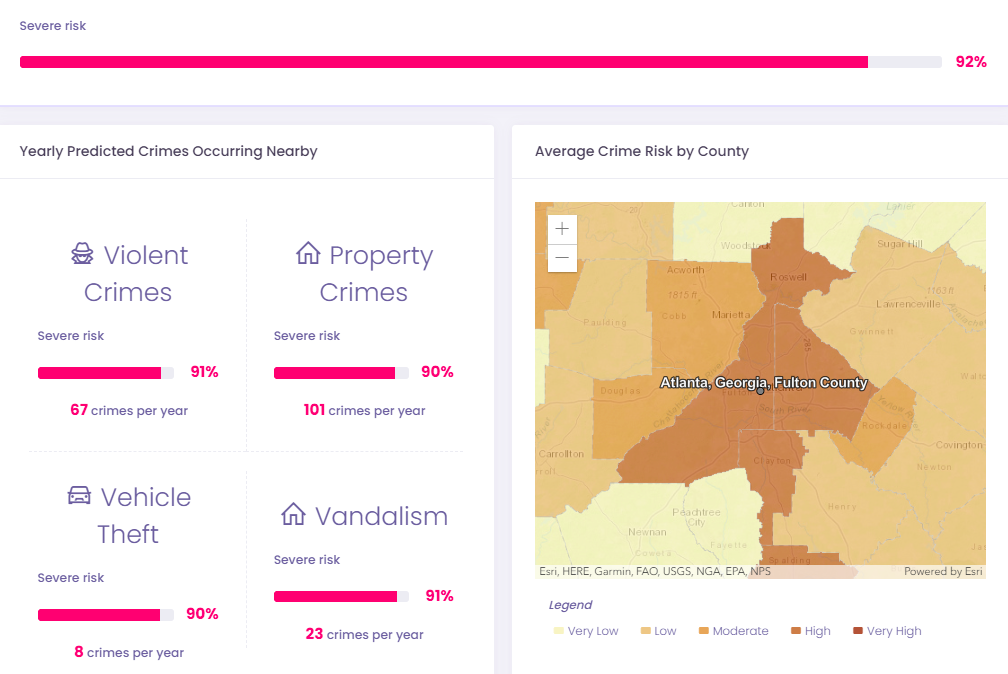Click the Vehicle Theft car icon
Viewport: 1008px width, 674px height.
(79, 495)
